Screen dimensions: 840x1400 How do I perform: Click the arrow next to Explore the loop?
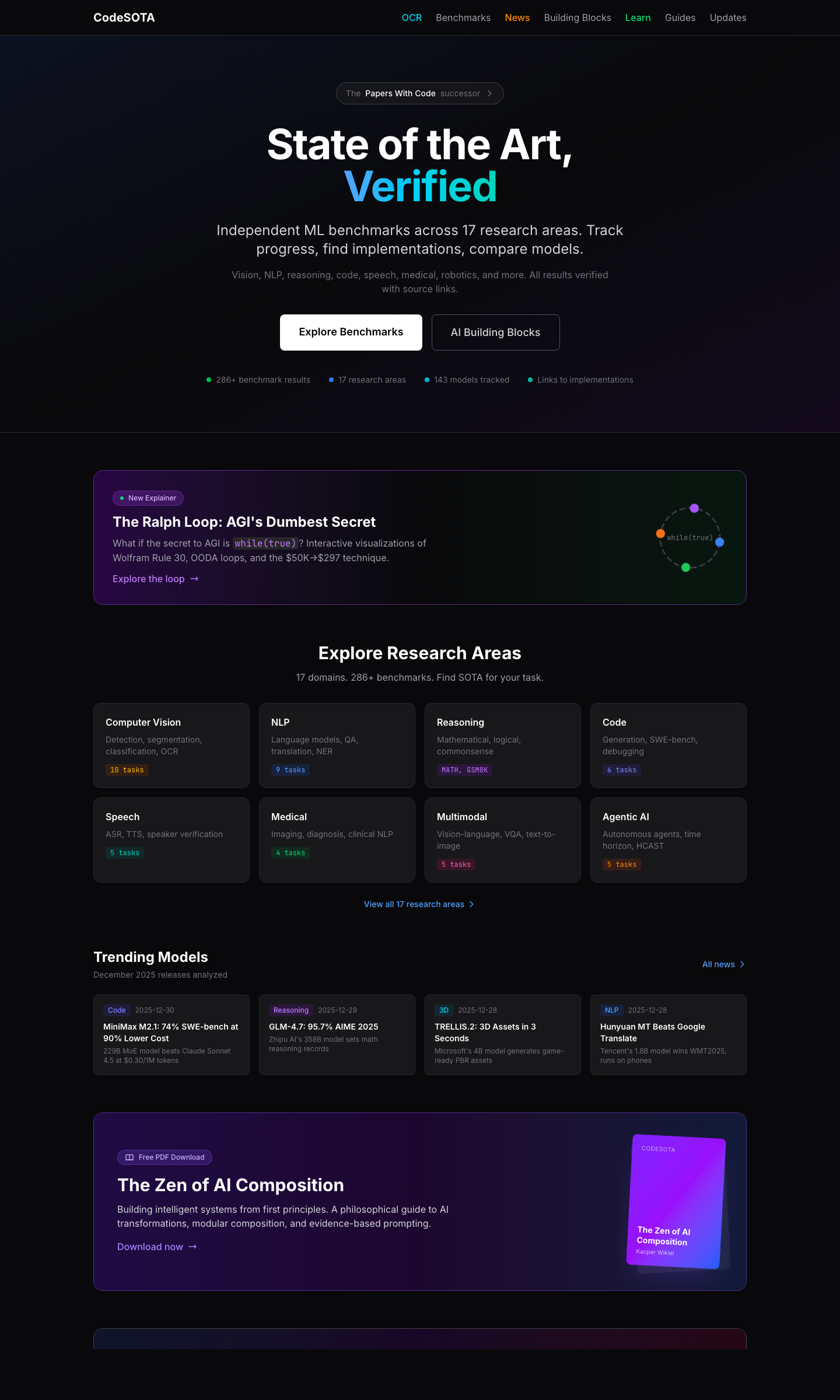[194, 579]
